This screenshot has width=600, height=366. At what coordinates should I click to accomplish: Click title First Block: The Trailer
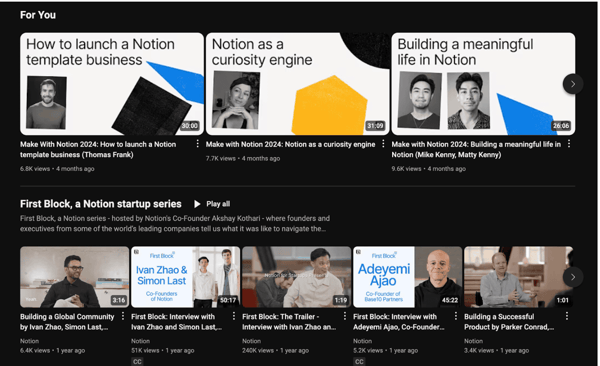click(x=289, y=322)
